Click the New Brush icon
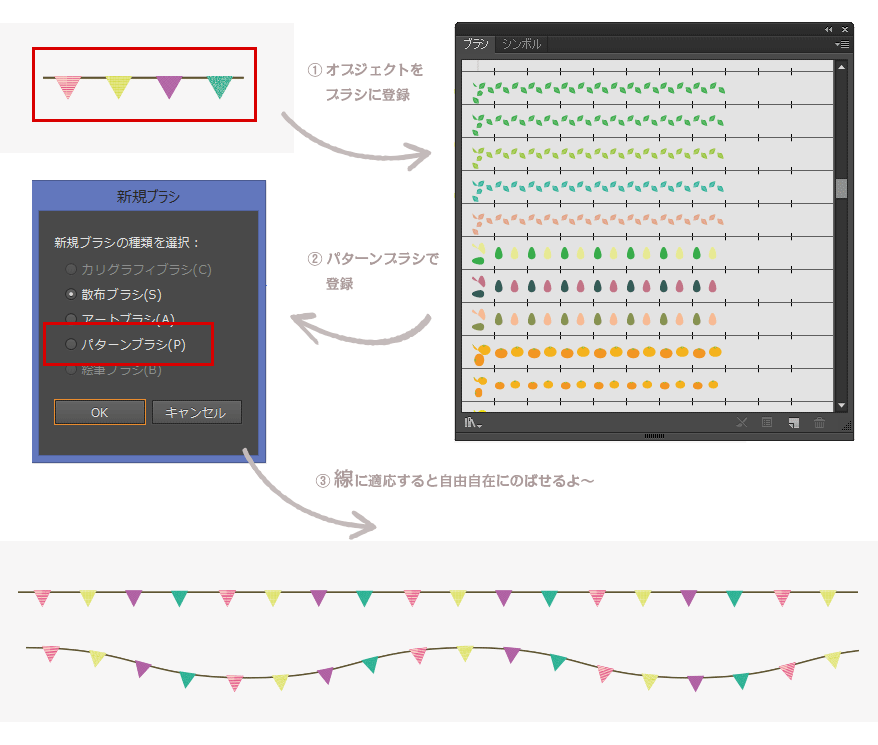878x745 pixels. coord(795,421)
